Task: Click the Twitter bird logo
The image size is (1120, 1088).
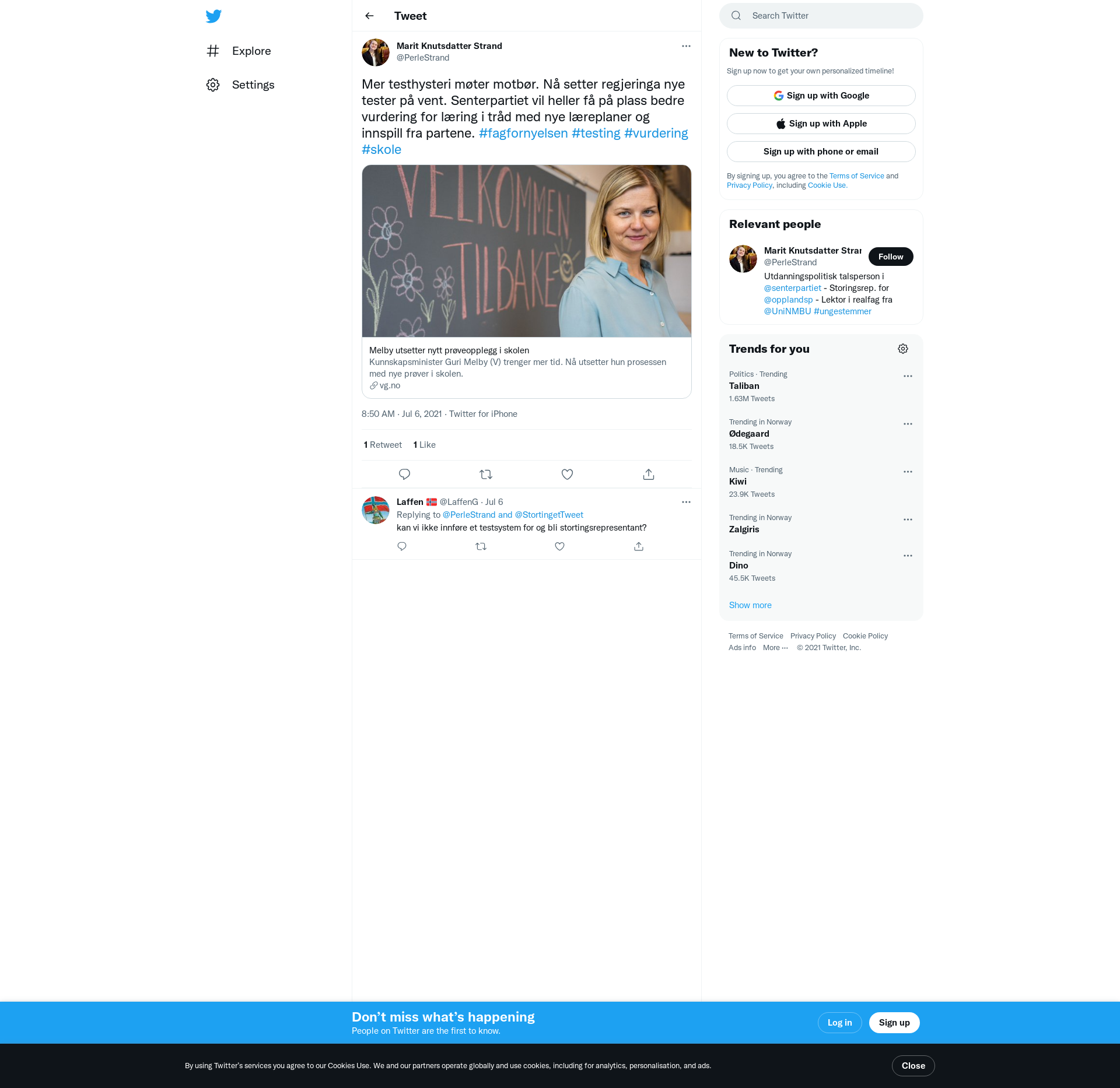Action: pyautogui.click(x=213, y=16)
